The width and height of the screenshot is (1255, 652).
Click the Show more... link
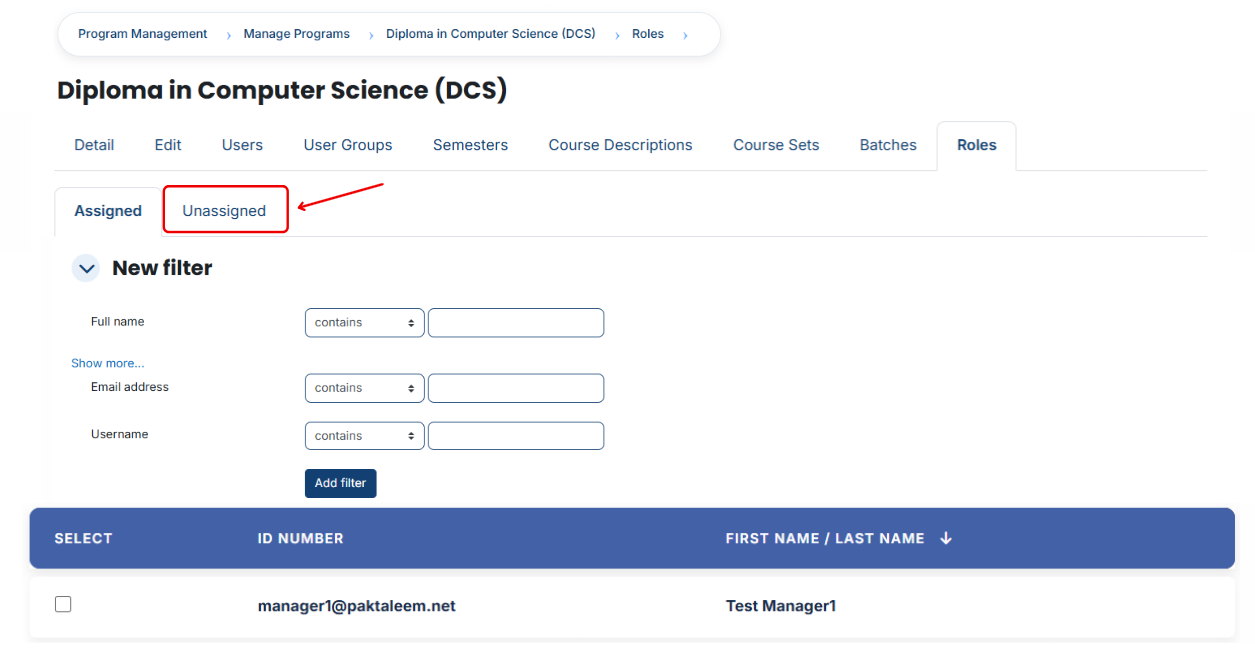[107, 363]
